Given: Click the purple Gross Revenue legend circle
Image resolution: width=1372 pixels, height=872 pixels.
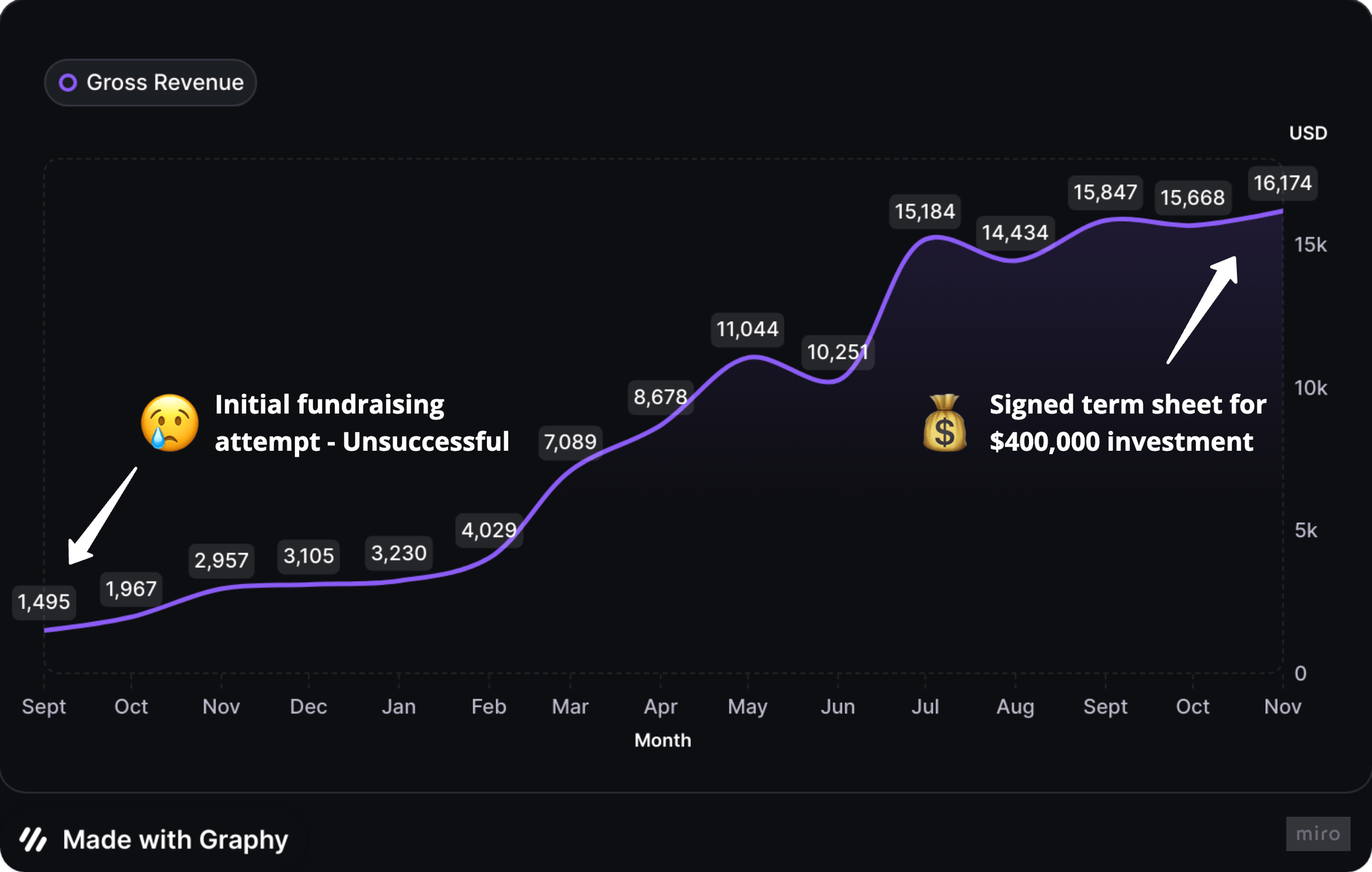Looking at the screenshot, I should tap(68, 83).
